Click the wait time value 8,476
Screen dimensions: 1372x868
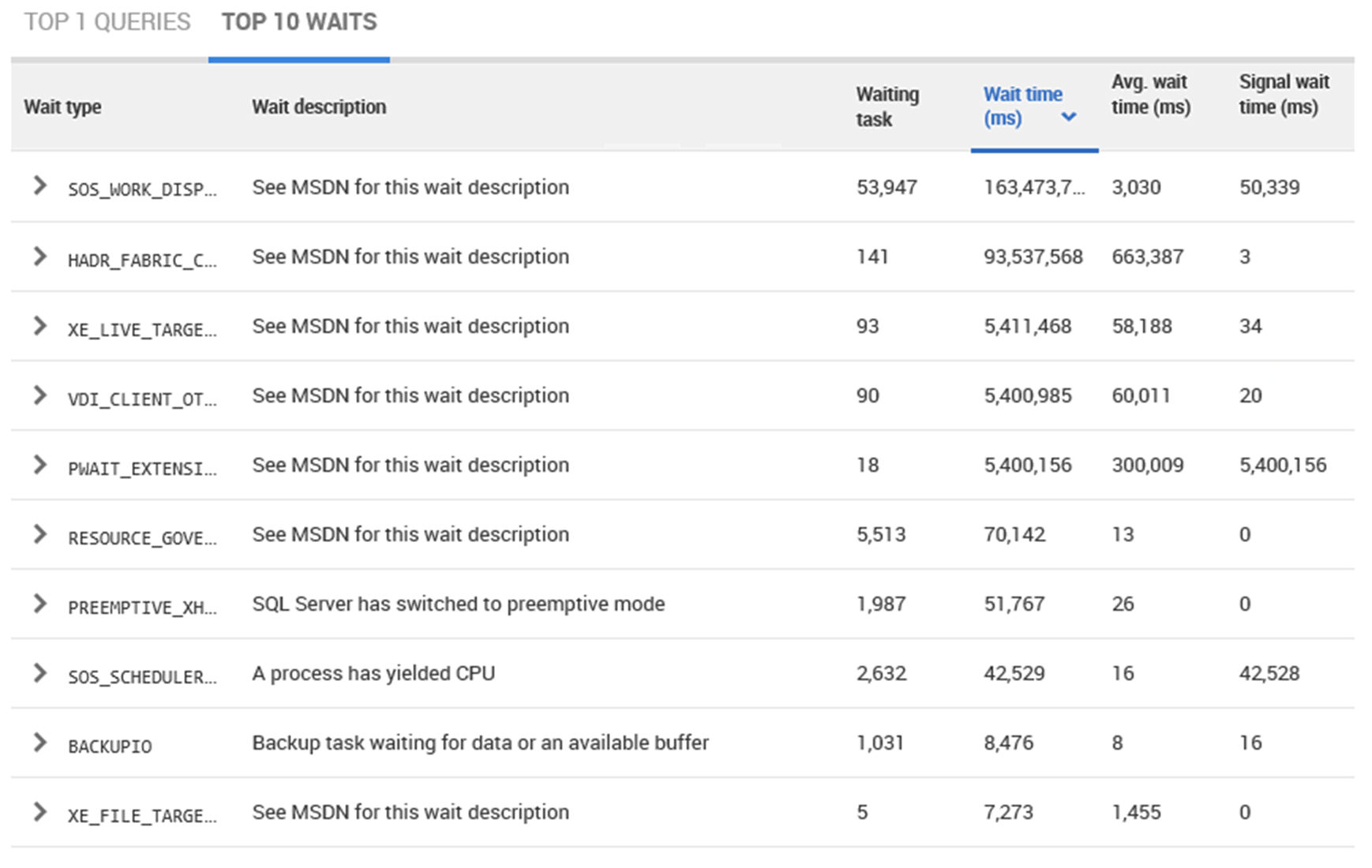pyautogui.click(x=1008, y=743)
